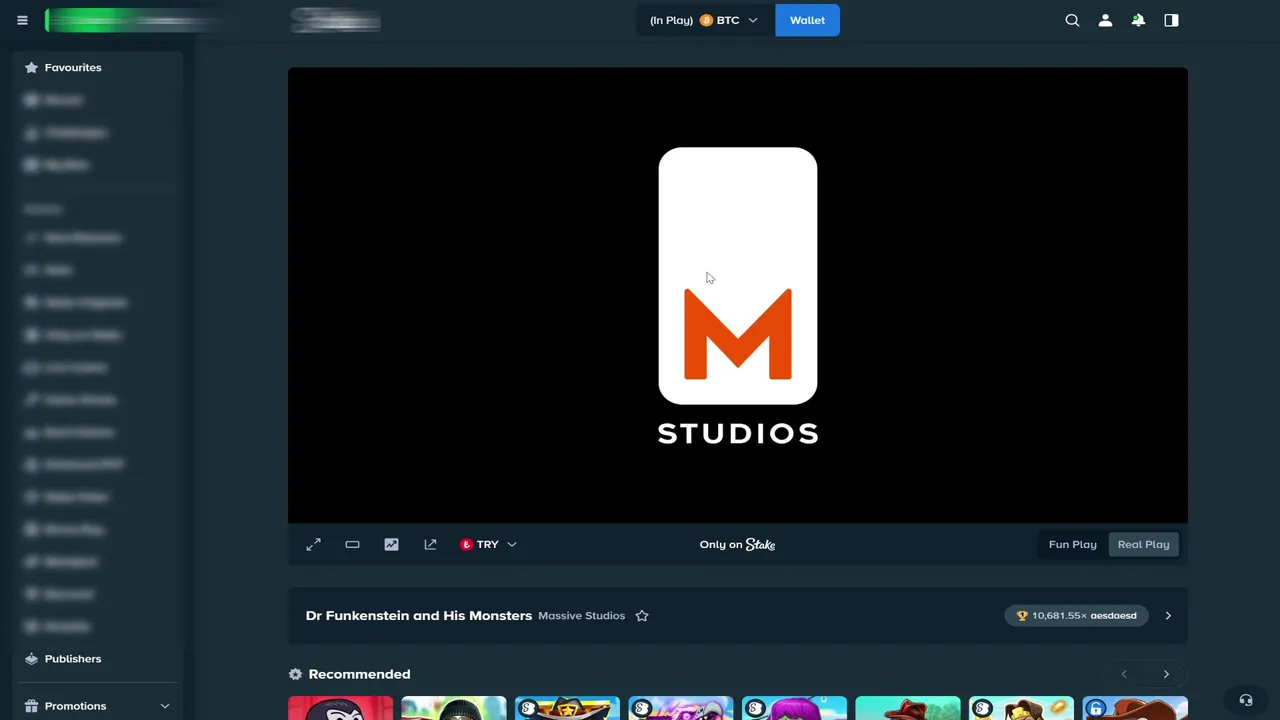Open the purple-haired green face game thumbnail
Image resolution: width=1280 pixels, height=720 pixels.
[x=794, y=708]
